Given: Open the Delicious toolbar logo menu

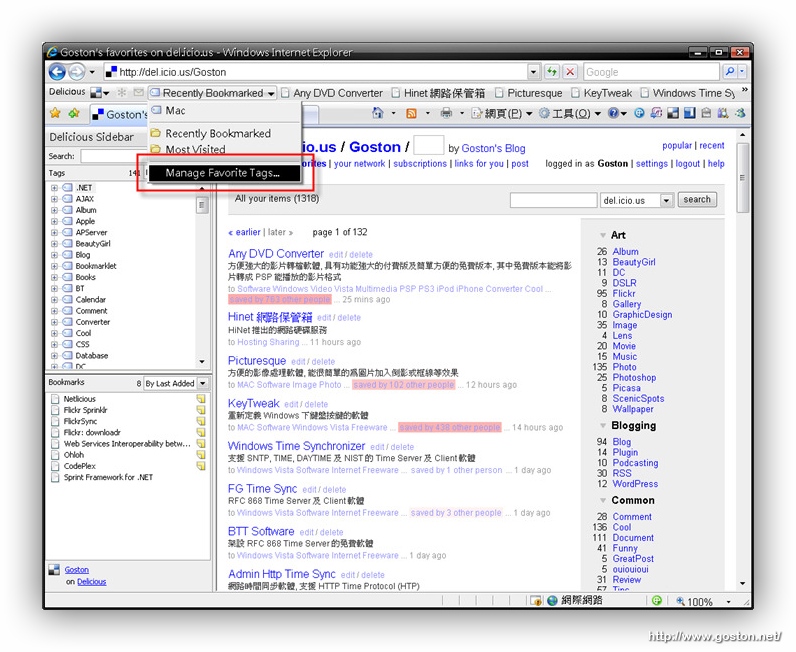Looking at the screenshot, I should [99, 92].
